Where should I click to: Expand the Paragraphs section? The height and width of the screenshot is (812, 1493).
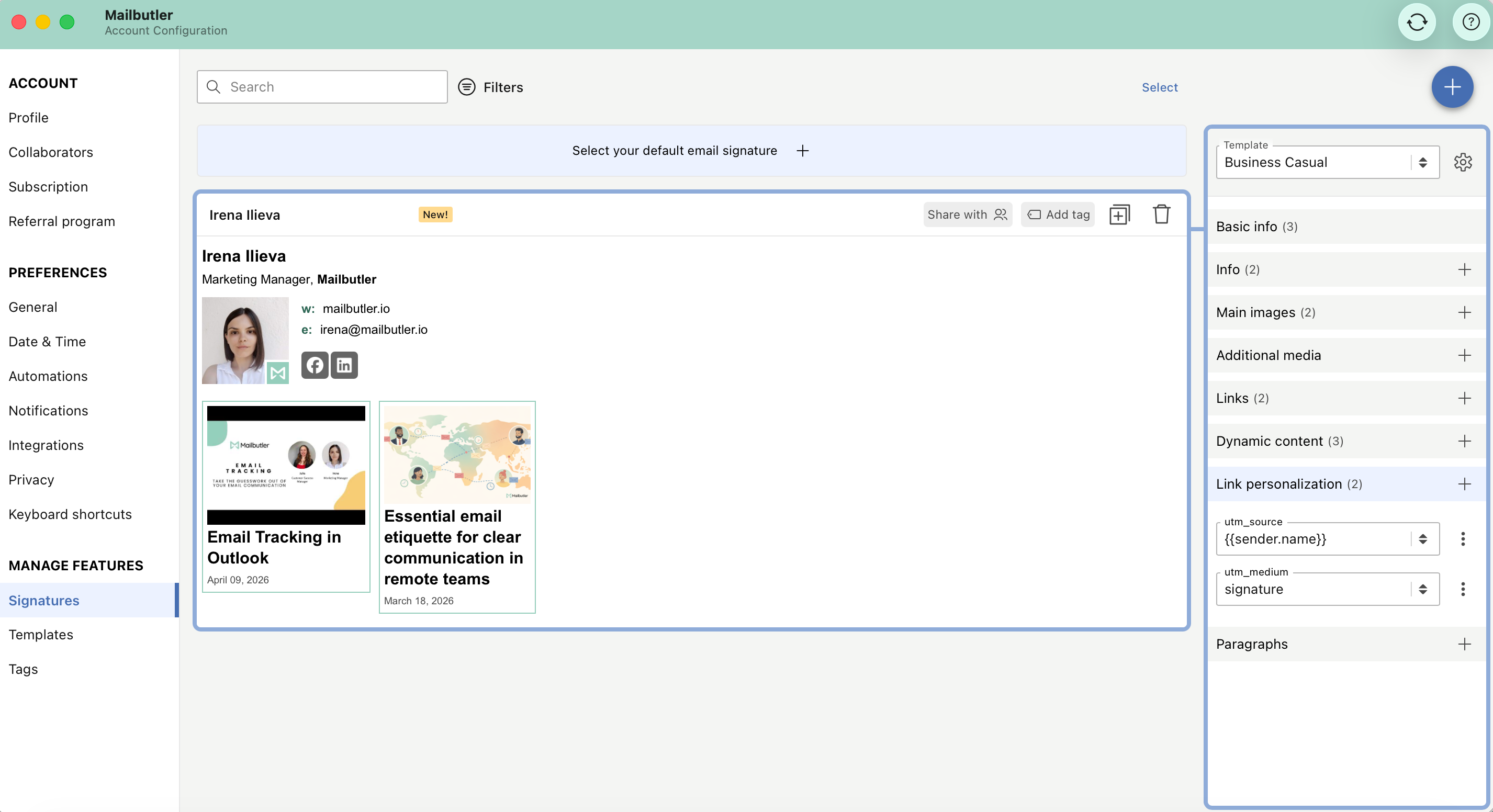point(1347,644)
